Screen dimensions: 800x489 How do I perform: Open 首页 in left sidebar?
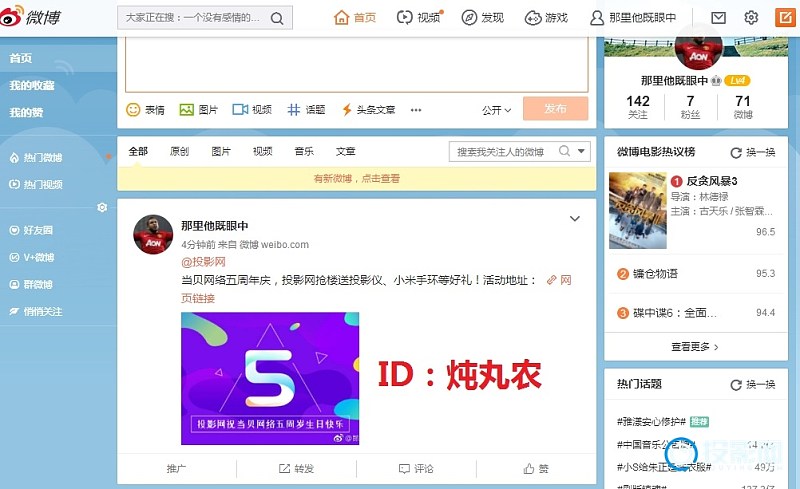[x=21, y=58]
